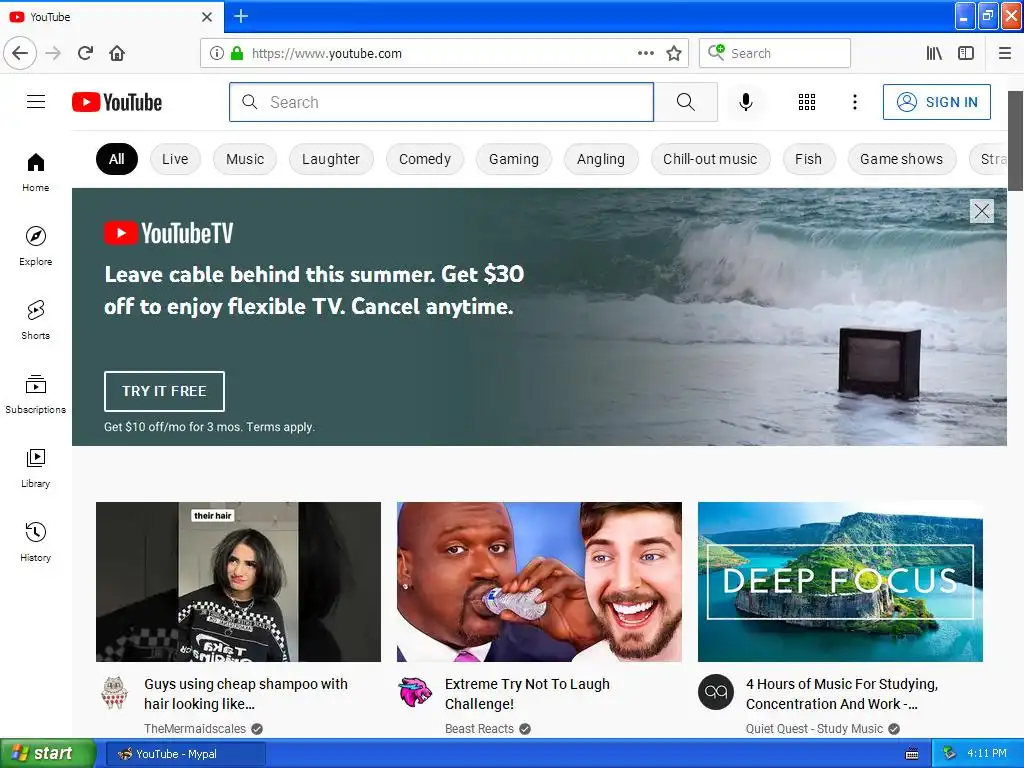Viewport: 1024px width, 768px height.
Task: Click the browser Home icon
Action: (117, 53)
